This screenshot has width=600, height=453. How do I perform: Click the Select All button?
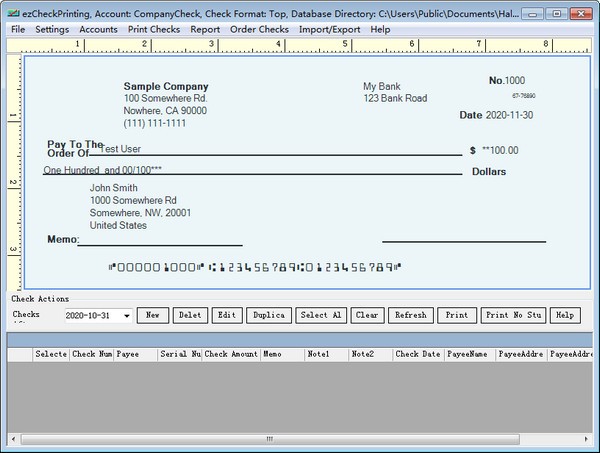[321, 315]
